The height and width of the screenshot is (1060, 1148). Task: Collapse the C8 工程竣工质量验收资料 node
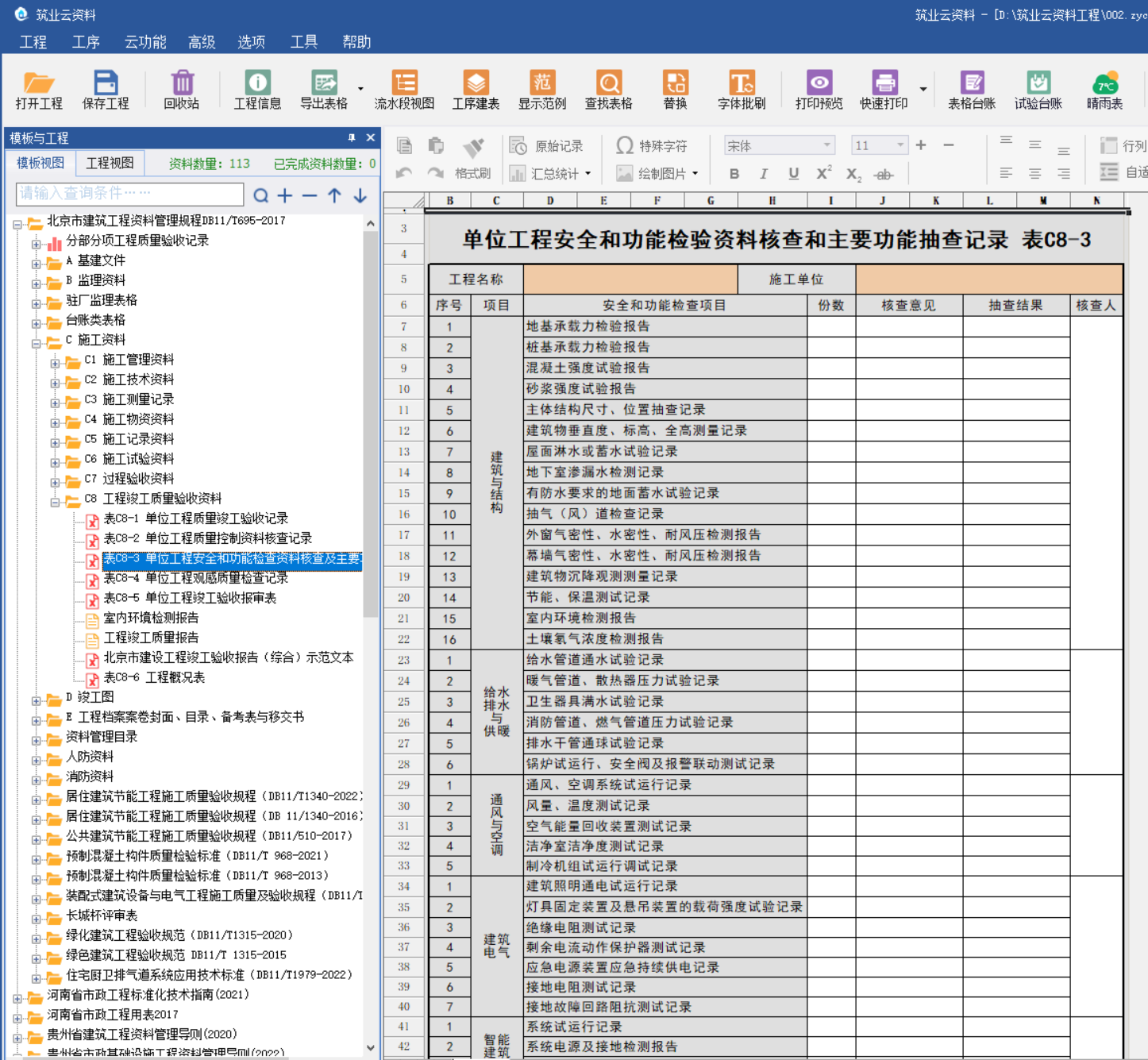[55, 503]
